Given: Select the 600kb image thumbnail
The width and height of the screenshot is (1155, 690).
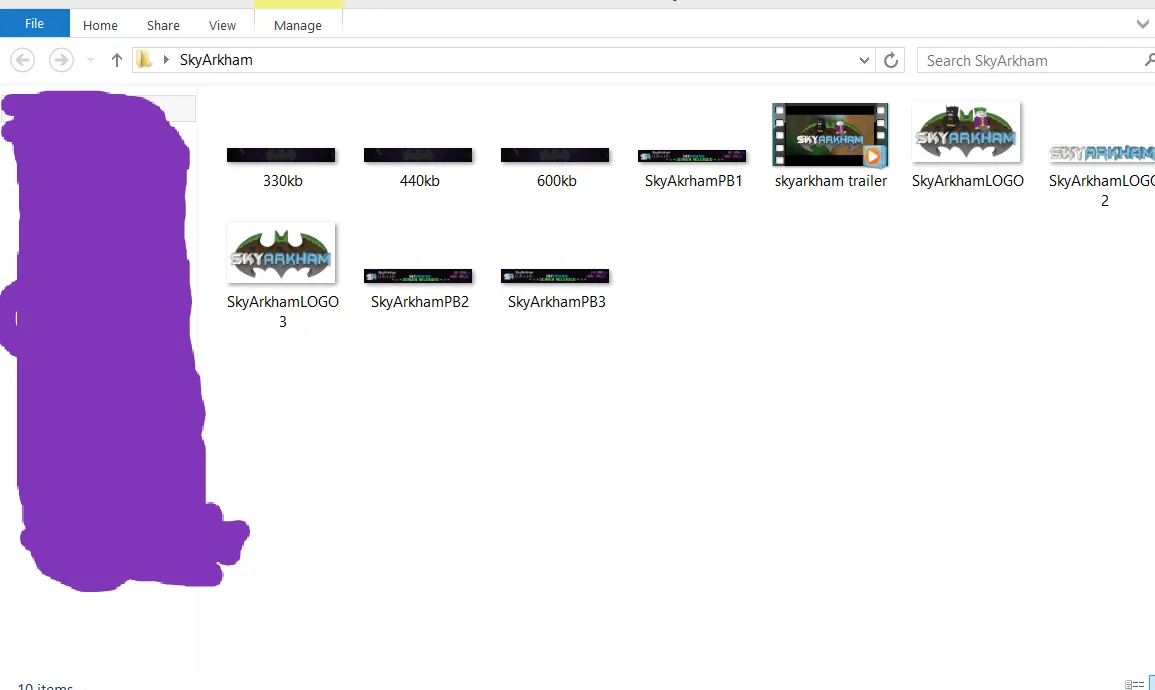Looking at the screenshot, I should pos(555,155).
